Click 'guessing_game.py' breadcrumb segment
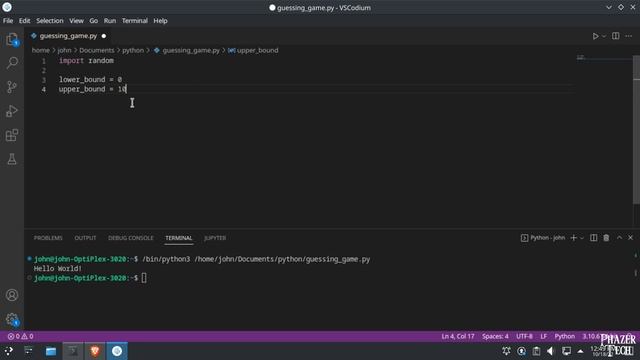The image size is (640, 360). pos(191,50)
